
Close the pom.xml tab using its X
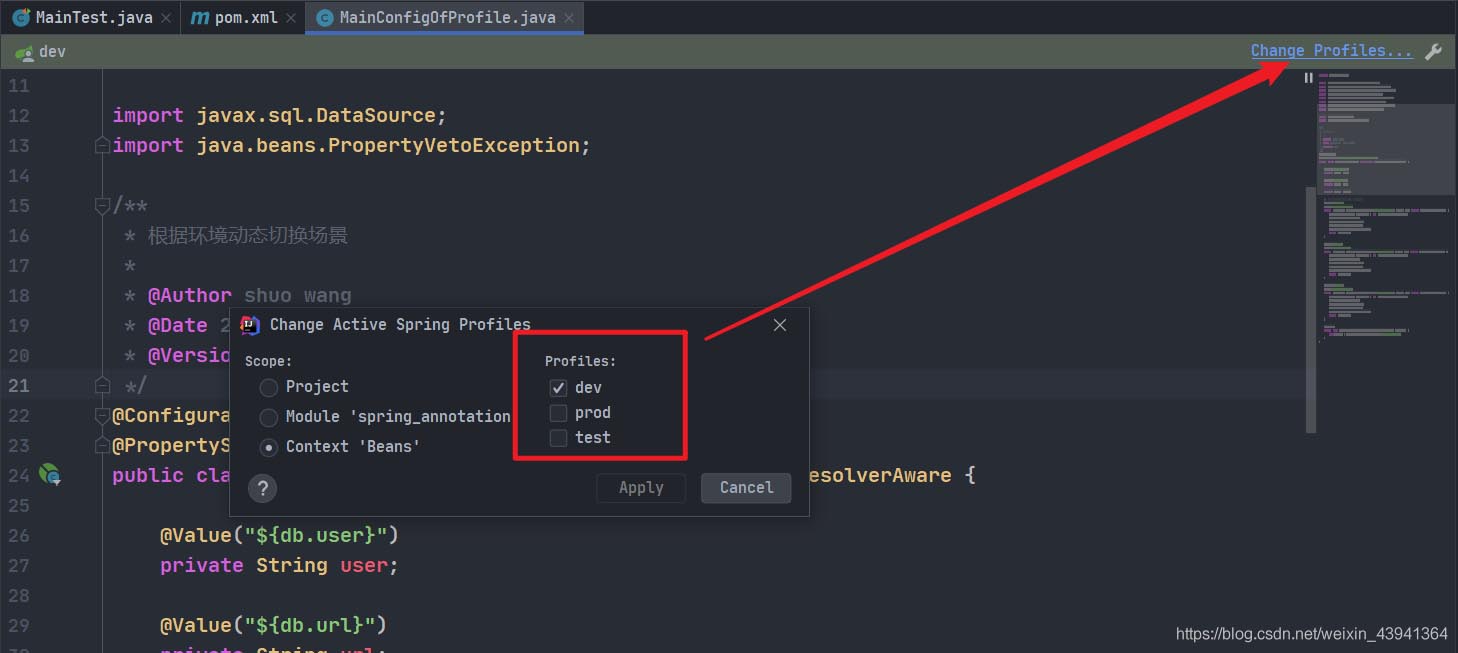point(291,18)
